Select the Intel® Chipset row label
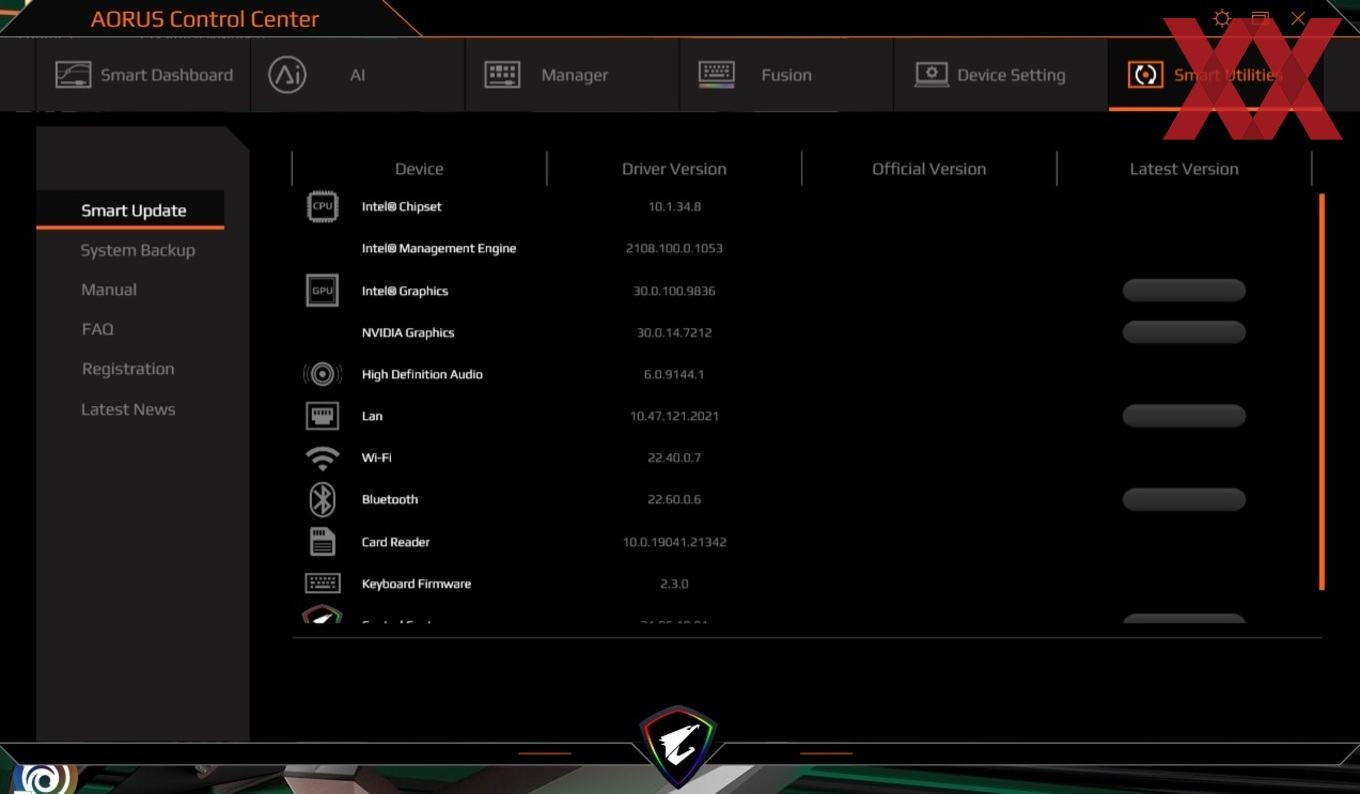Image resolution: width=1360 pixels, height=794 pixels. coord(401,207)
